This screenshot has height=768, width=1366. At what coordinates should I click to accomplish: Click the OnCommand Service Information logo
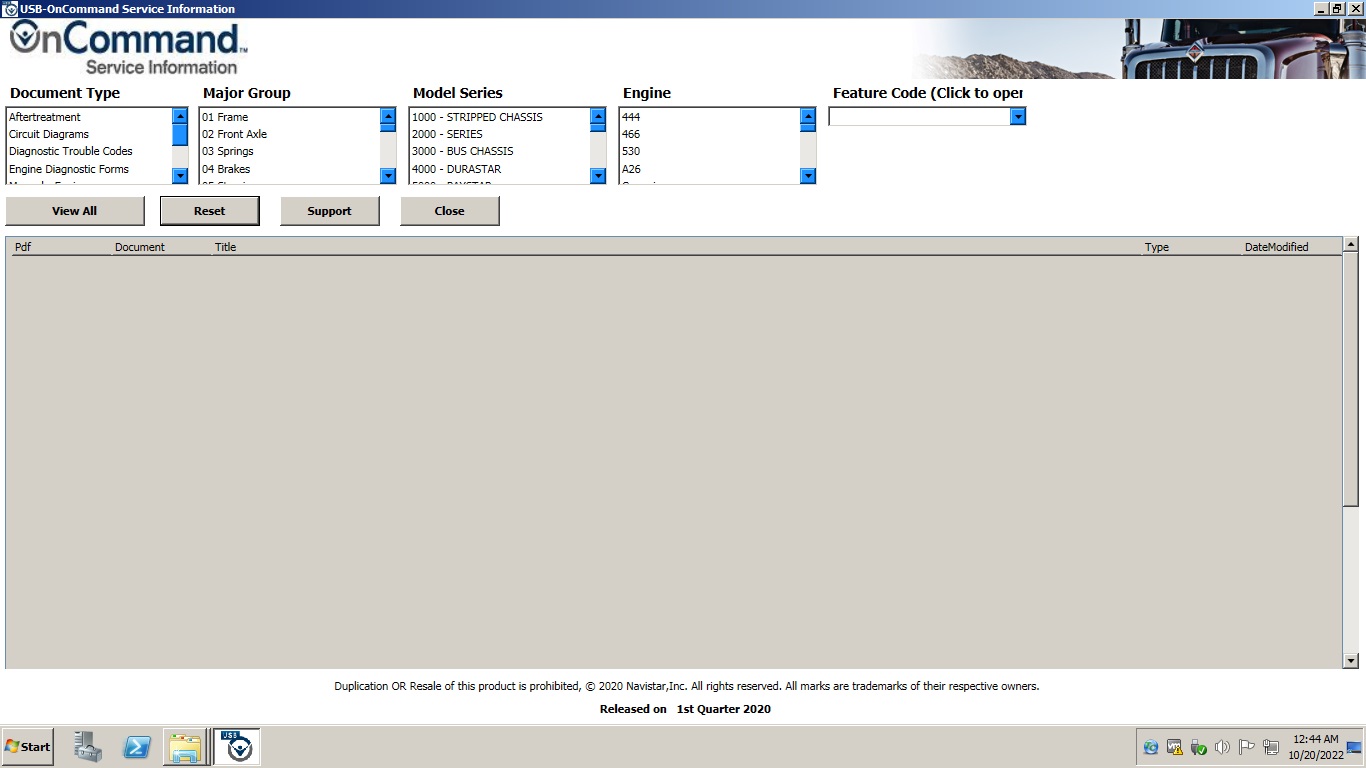click(127, 49)
